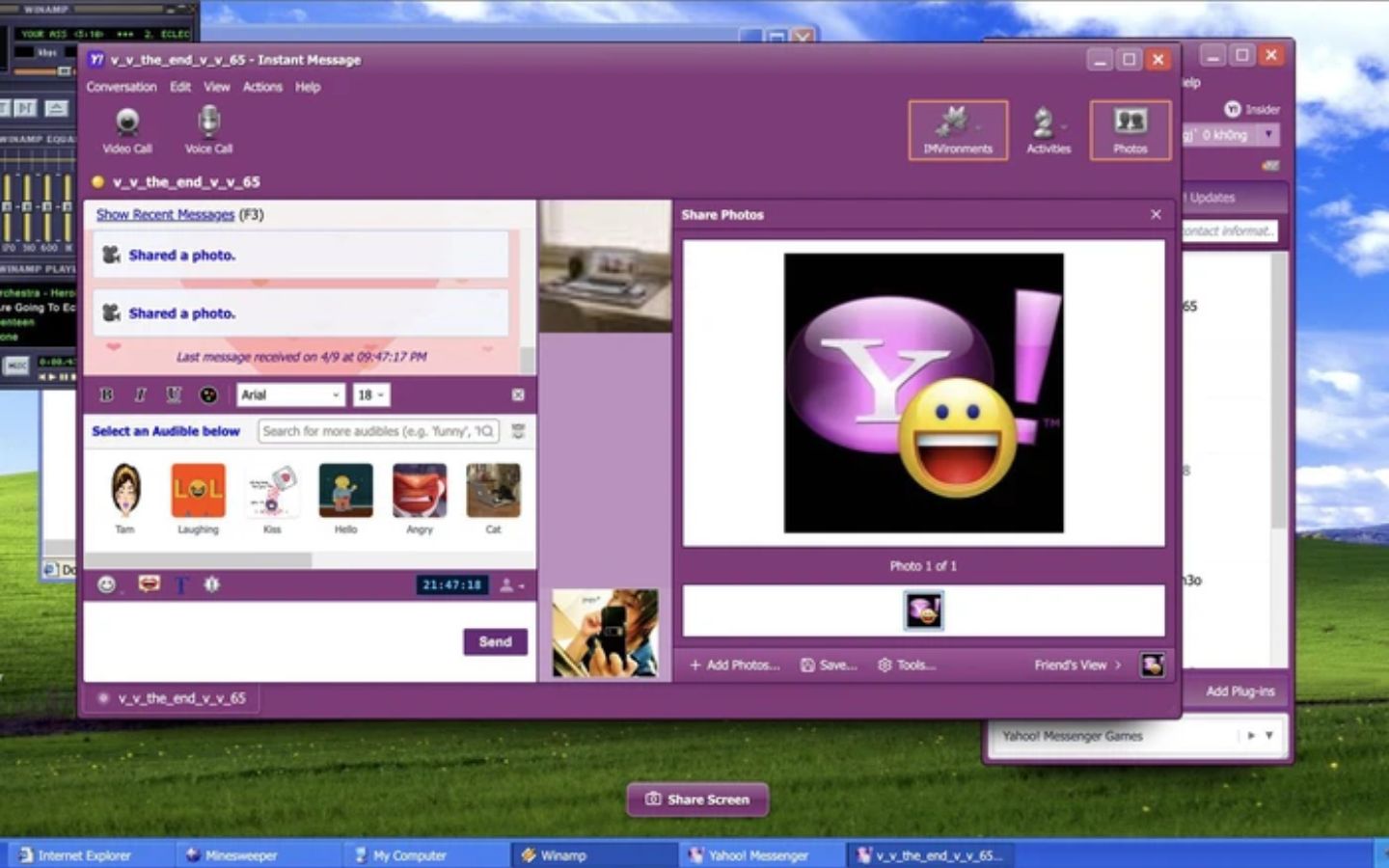Click the Send button

pyautogui.click(x=495, y=641)
